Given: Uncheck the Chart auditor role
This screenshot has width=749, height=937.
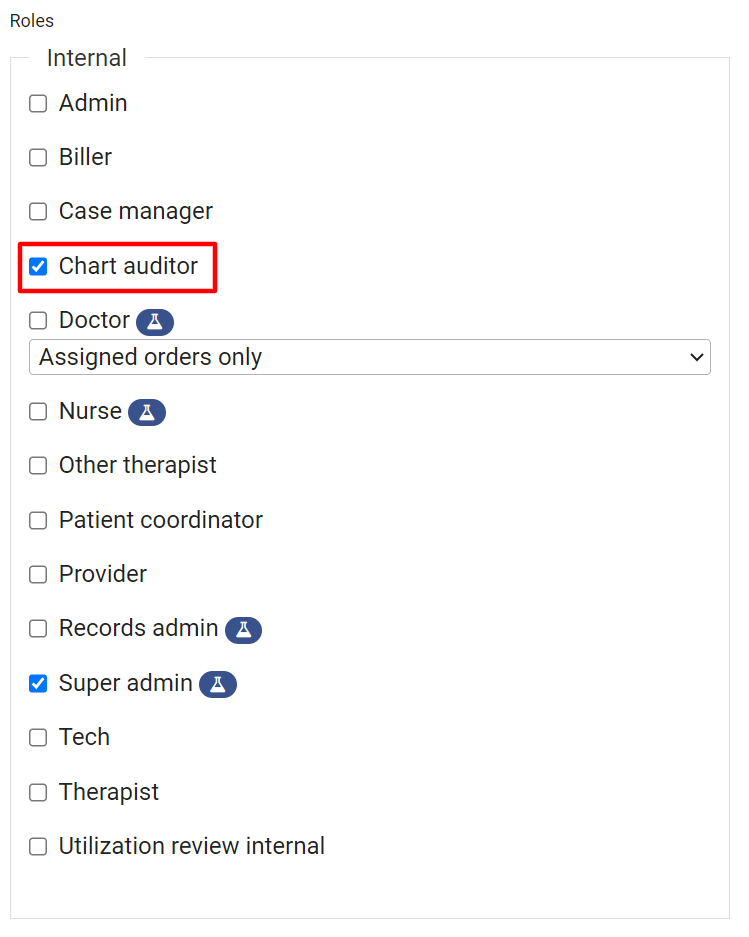Looking at the screenshot, I should pos(38,266).
